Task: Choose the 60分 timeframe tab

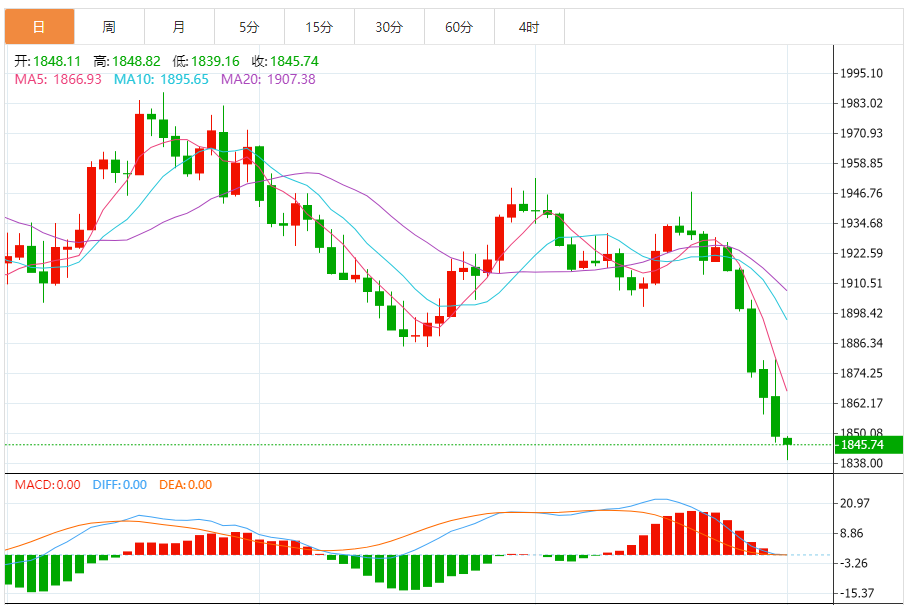Action: pos(459,27)
